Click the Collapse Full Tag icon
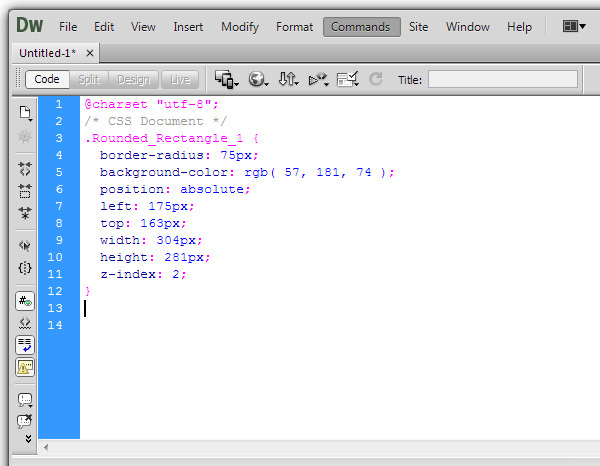 click(x=25, y=169)
